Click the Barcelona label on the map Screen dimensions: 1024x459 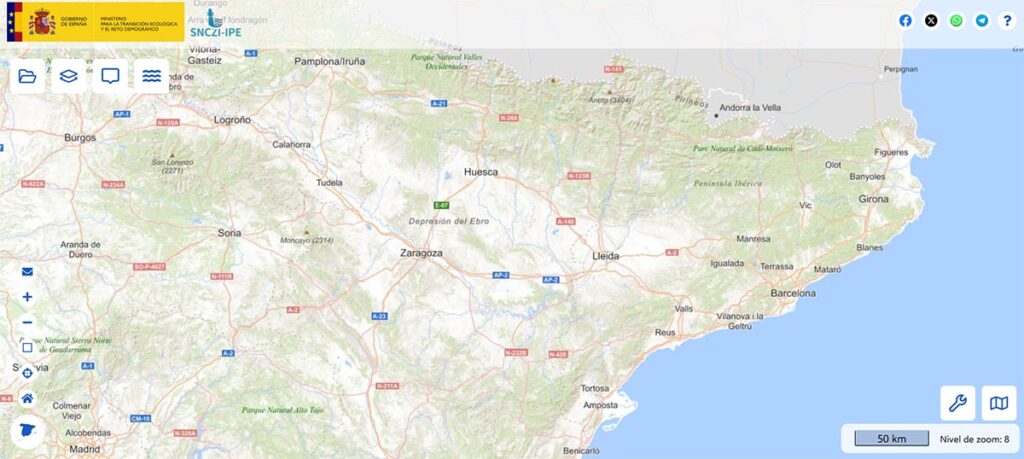click(x=793, y=293)
